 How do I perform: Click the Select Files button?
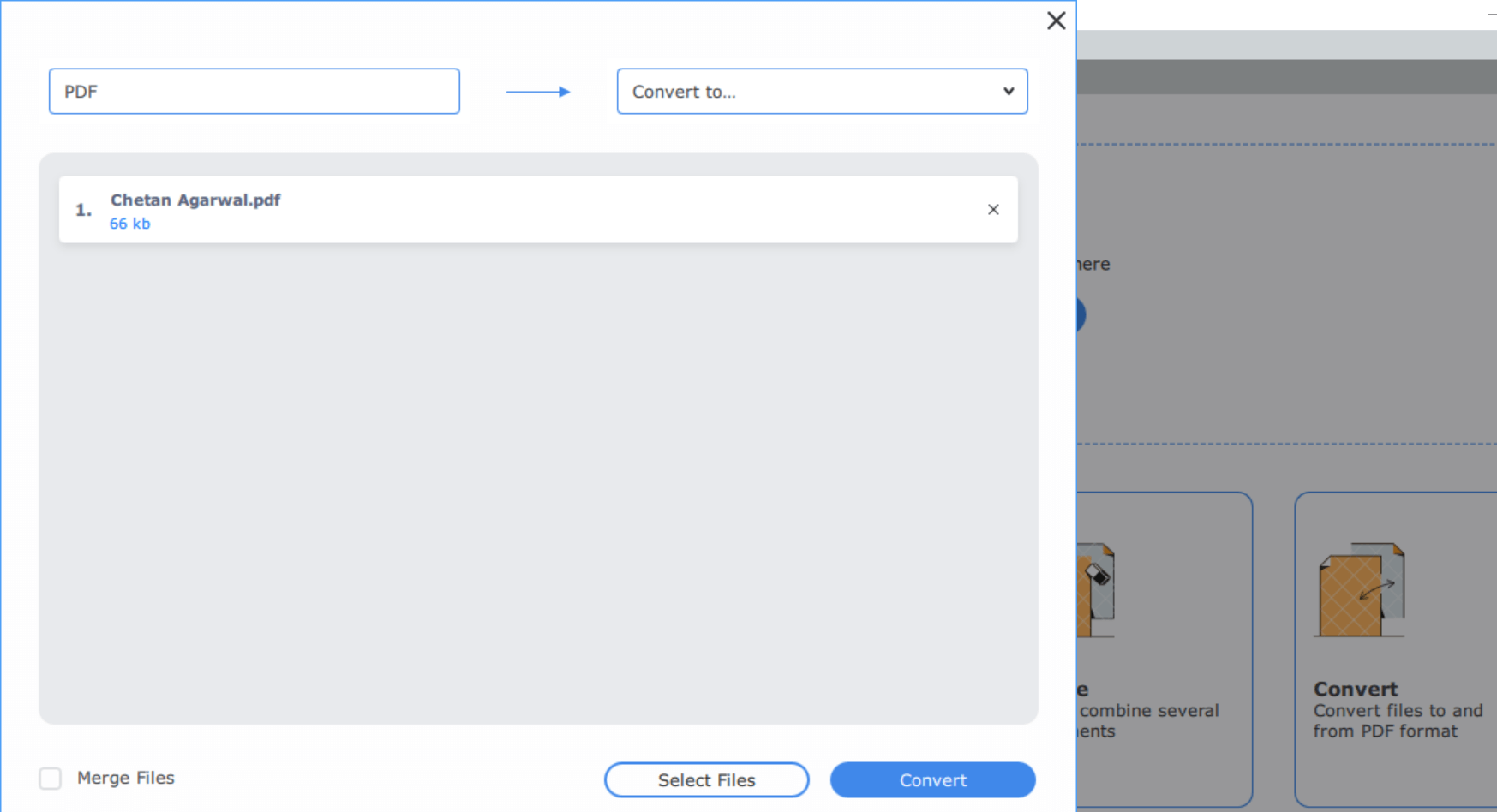click(x=706, y=779)
